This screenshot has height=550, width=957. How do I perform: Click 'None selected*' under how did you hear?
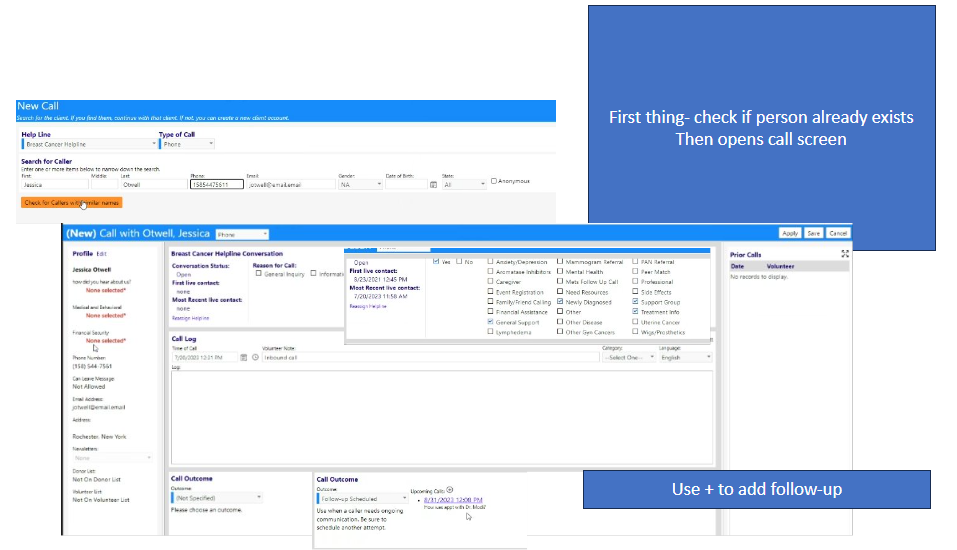pos(106,291)
